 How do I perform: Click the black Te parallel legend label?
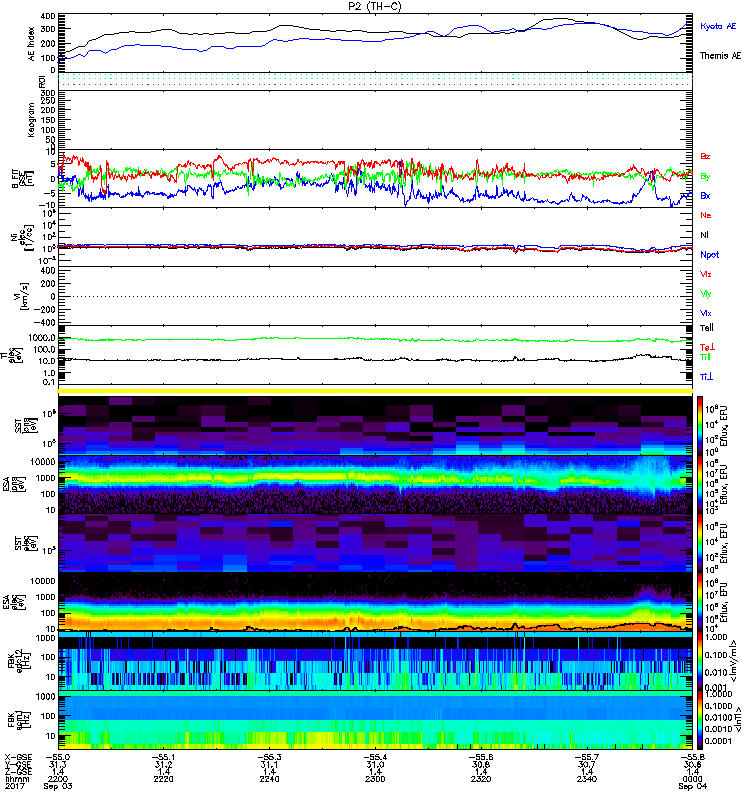[x=707, y=328]
